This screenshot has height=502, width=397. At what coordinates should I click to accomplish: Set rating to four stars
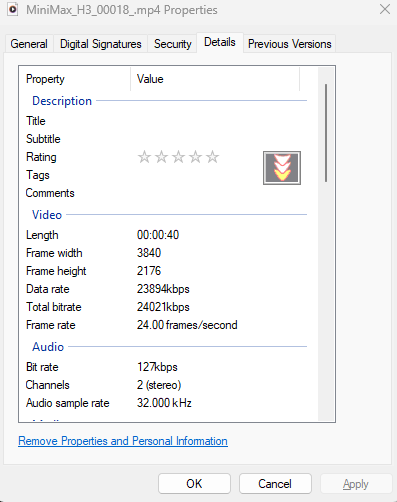click(x=195, y=157)
